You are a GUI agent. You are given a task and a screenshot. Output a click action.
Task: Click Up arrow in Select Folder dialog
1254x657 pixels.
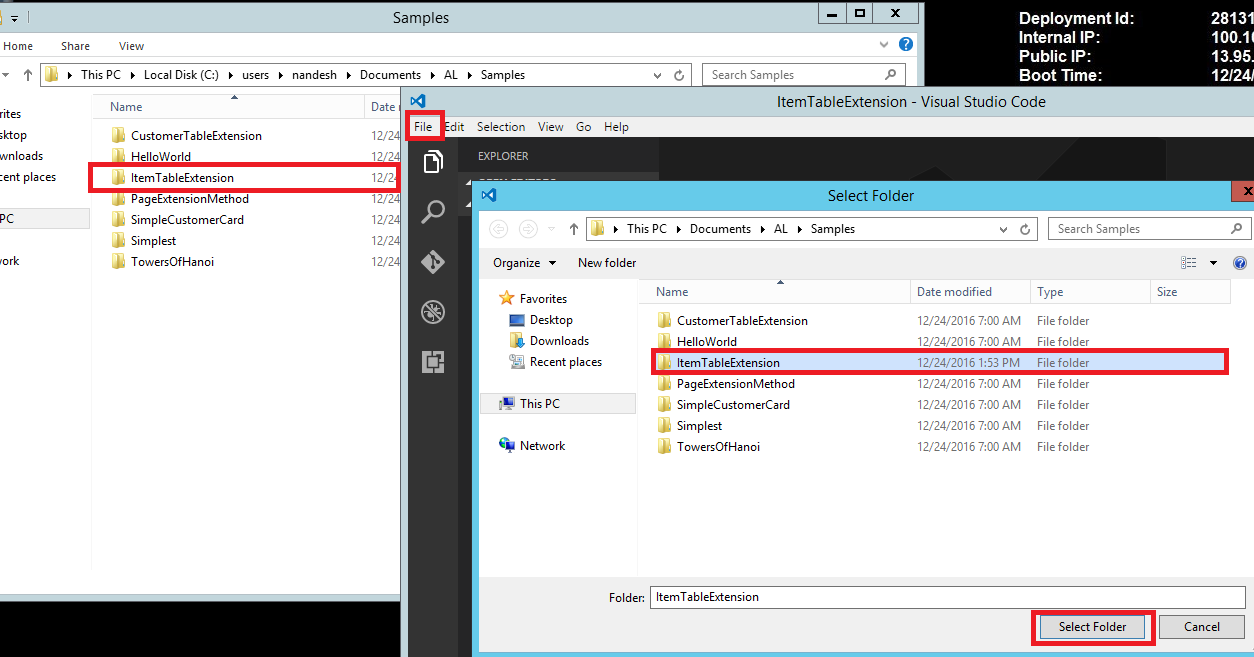tap(573, 229)
